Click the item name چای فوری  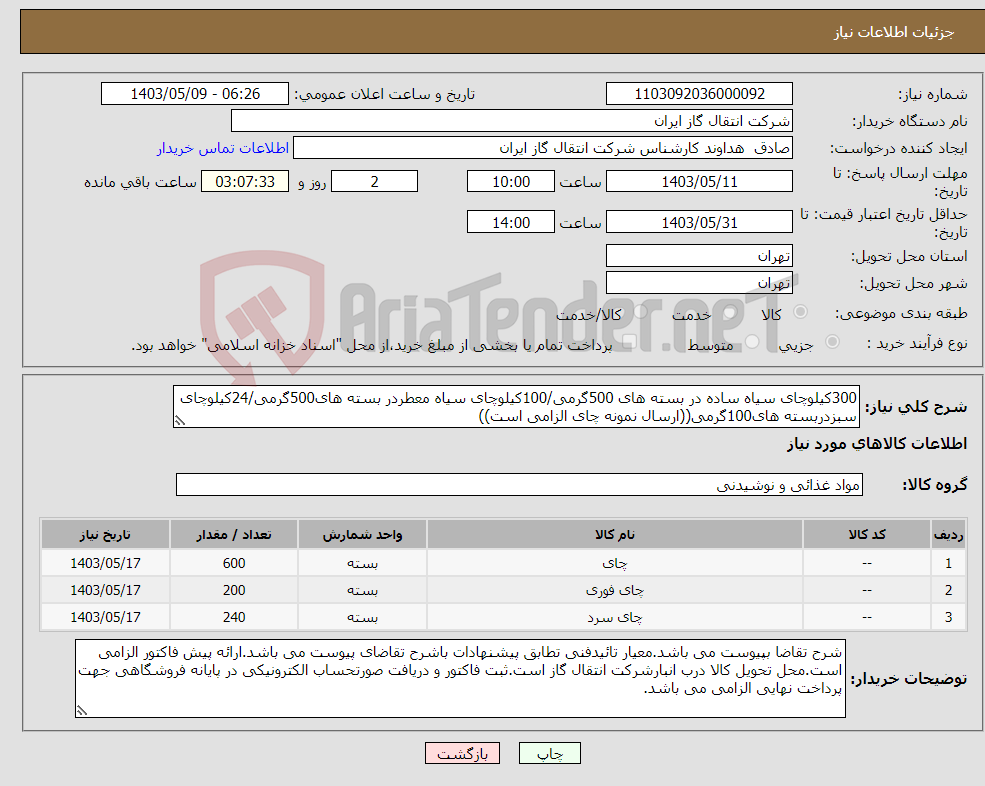coord(614,591)
